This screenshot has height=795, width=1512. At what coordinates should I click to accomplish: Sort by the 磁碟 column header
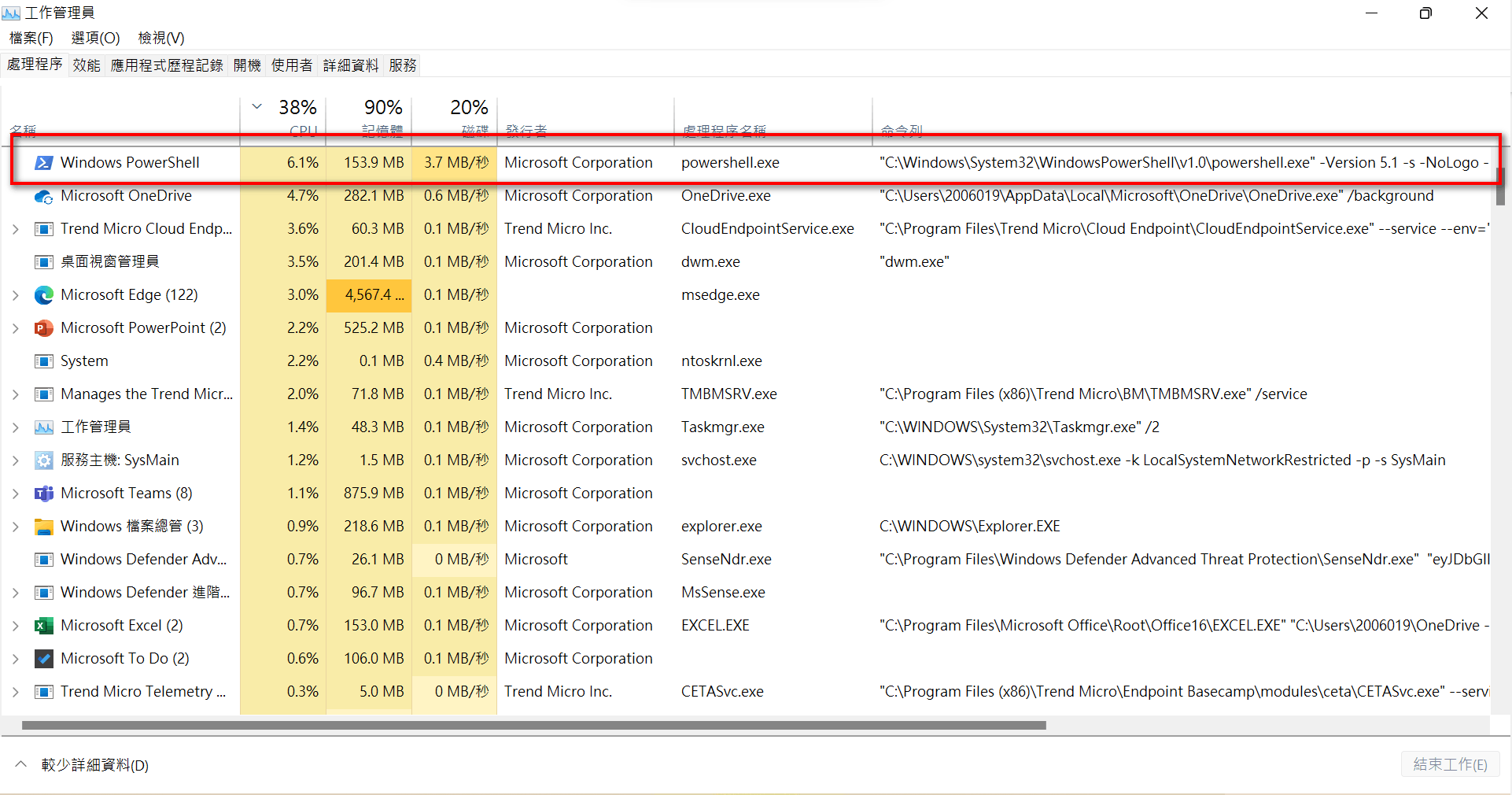tap(455, 120)
